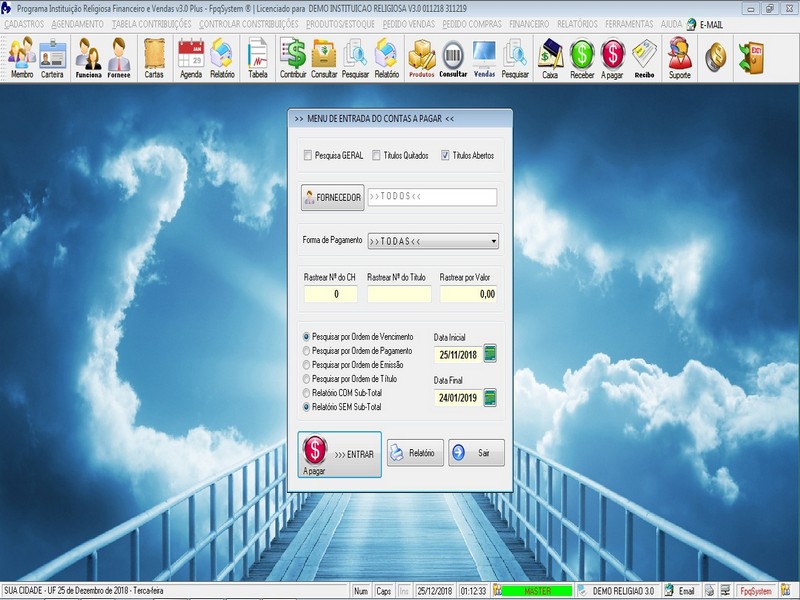
Task: Click the gold coin toolbar icon
Action: pos(716,56)
